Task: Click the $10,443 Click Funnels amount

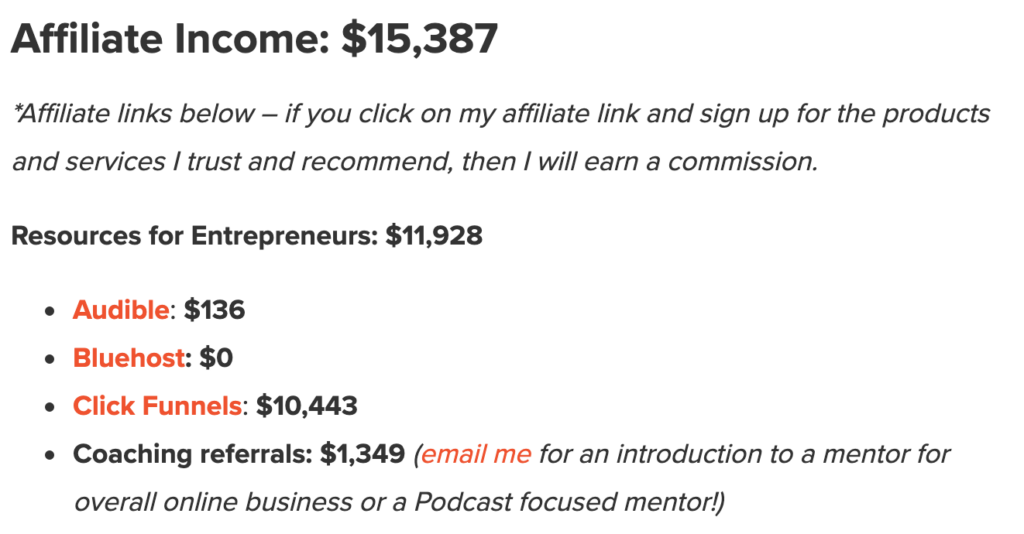Action: [x=307, y=406]
